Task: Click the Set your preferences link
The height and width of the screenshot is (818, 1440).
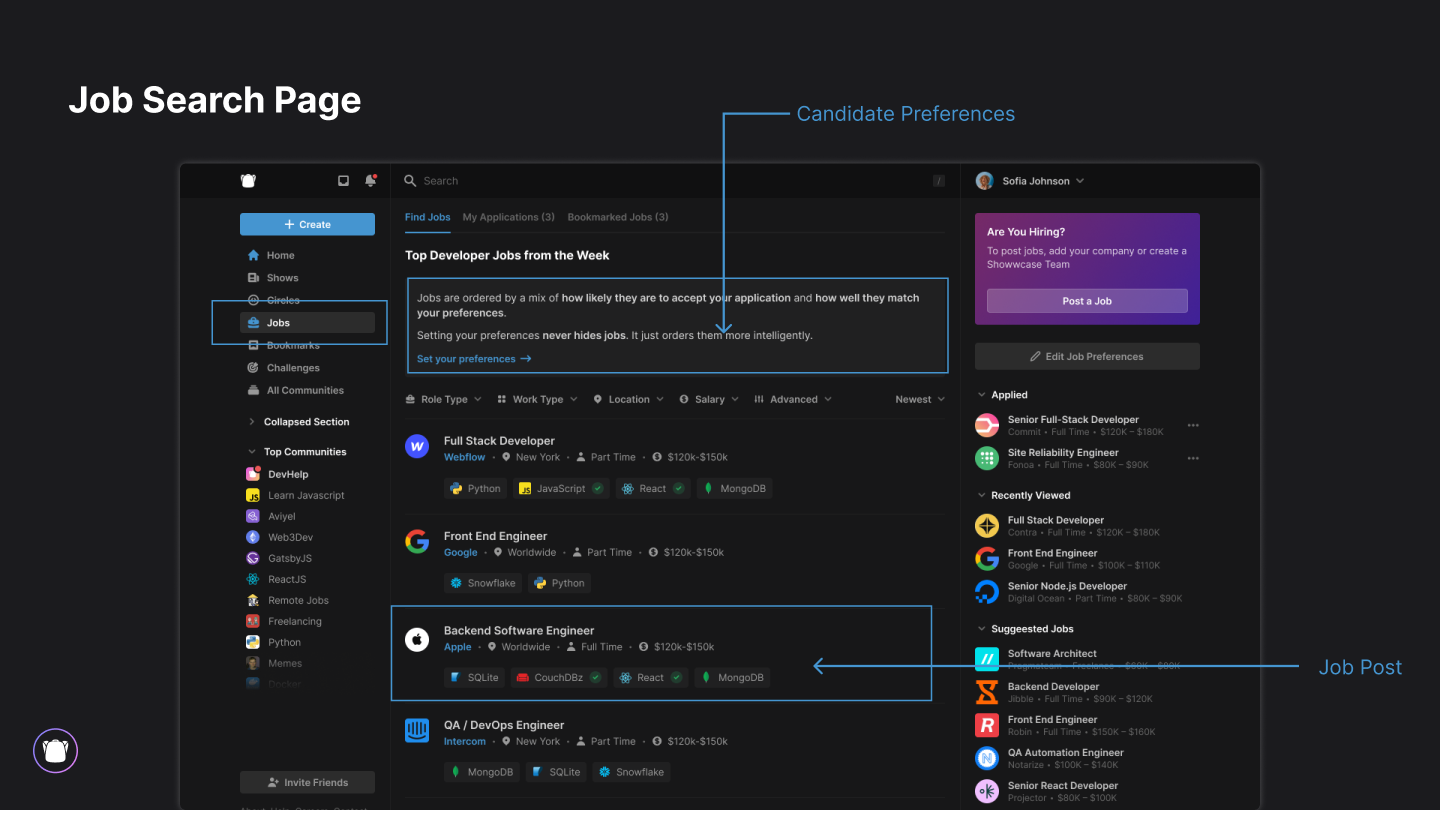Action: point(466,358)
